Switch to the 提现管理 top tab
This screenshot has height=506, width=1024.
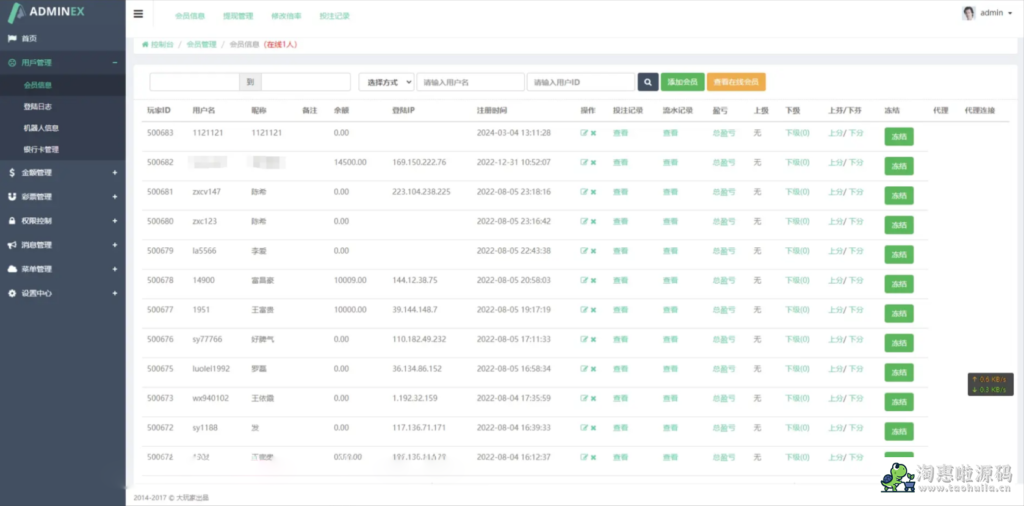coord(238,16)
